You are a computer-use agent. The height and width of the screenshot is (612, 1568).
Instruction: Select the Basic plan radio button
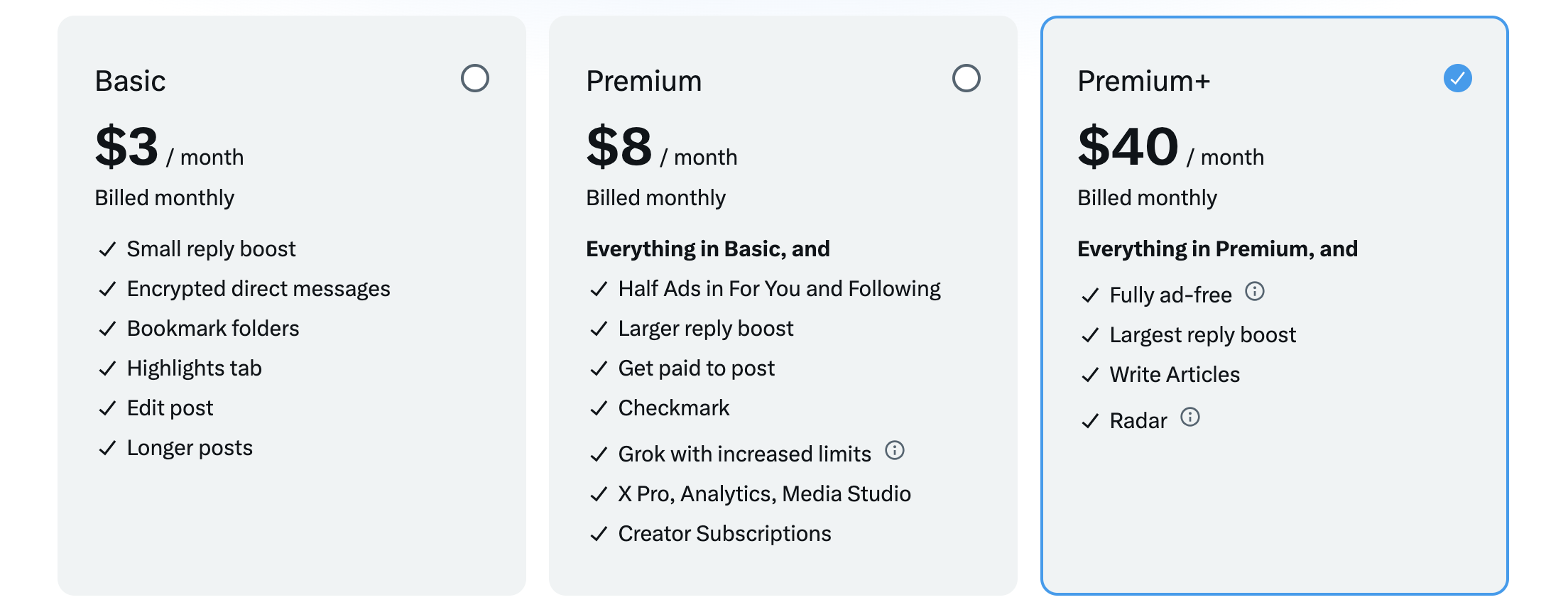[474, 78]
